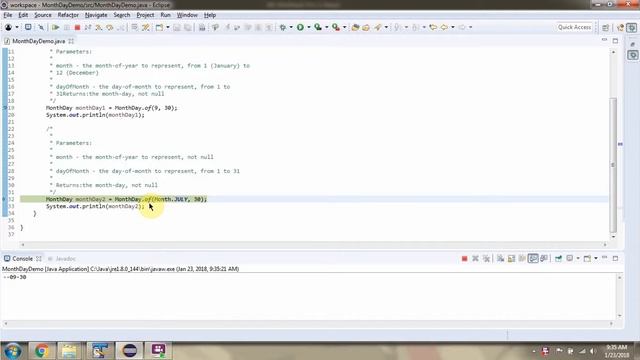This screenshot has width=640, height=360.
Task: Click the Resume debug icon in toolbar
Action: pos(56,27)
